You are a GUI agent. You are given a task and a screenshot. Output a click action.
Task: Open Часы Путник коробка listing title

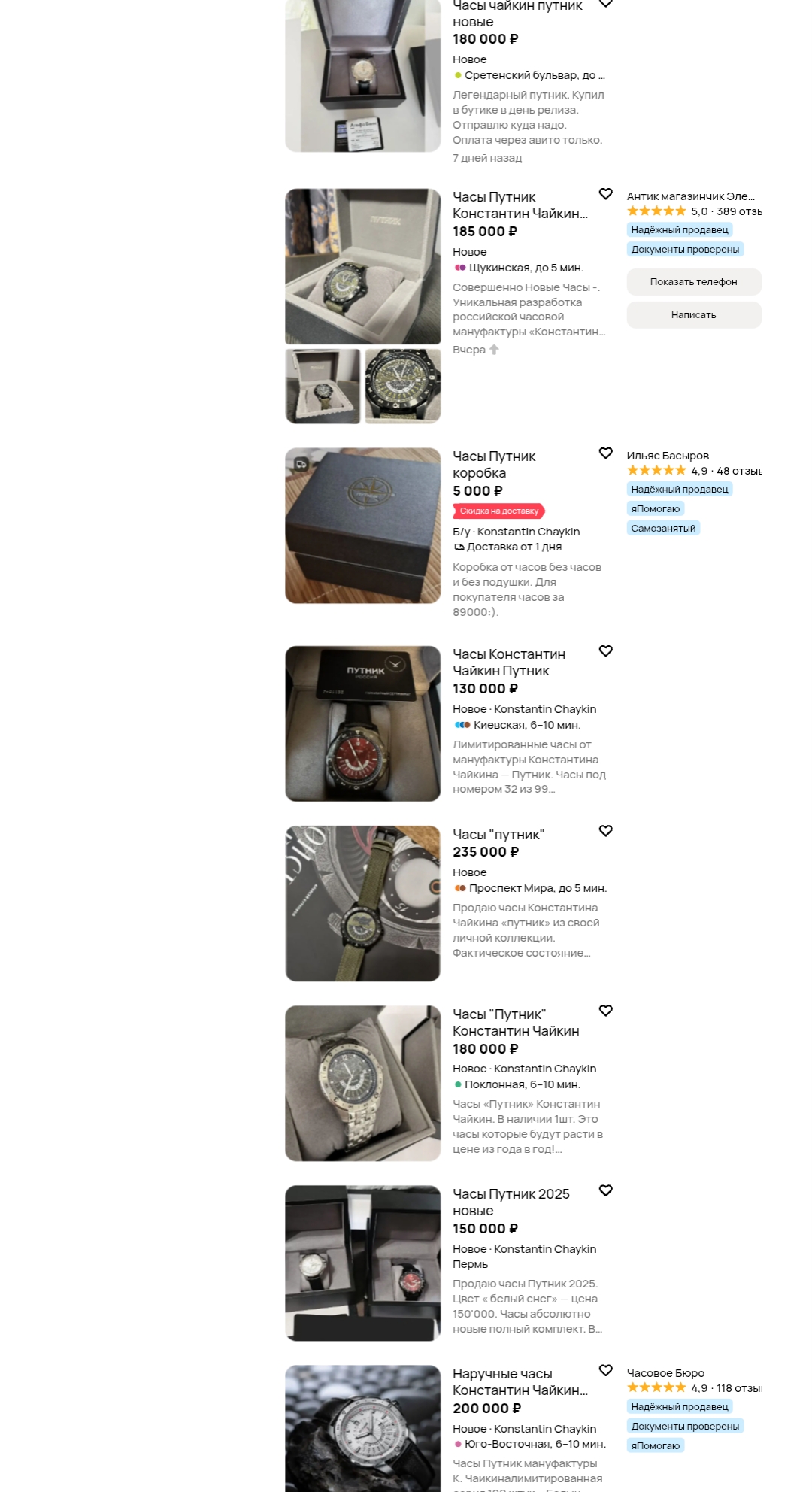494,465
